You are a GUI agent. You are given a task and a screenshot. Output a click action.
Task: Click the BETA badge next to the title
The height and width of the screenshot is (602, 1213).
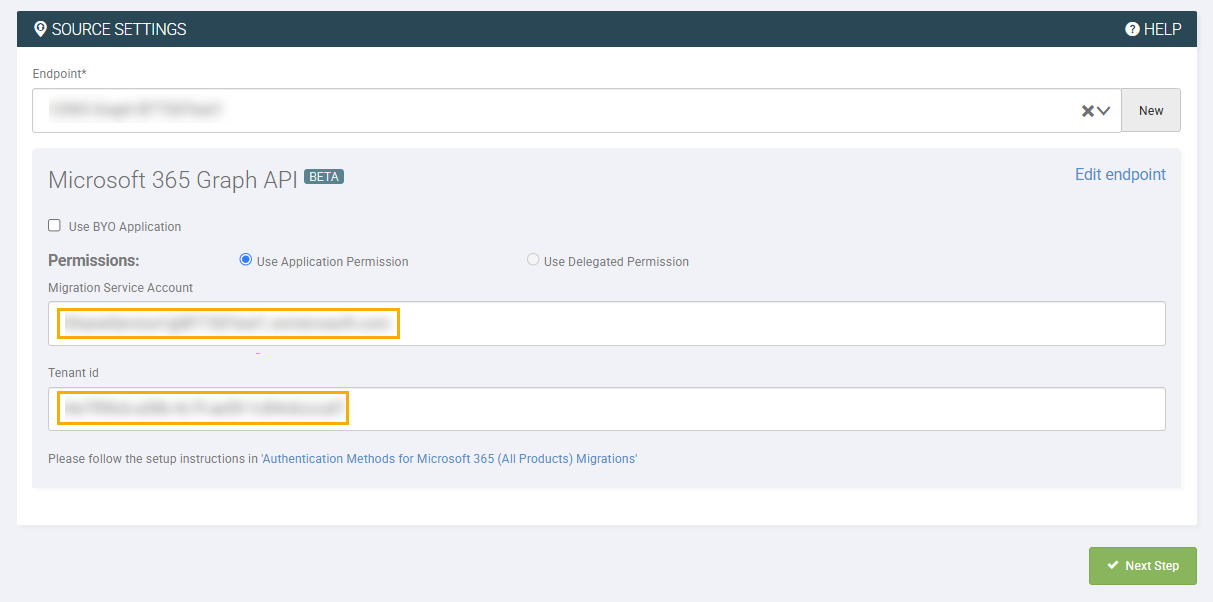tap(324, 177)
